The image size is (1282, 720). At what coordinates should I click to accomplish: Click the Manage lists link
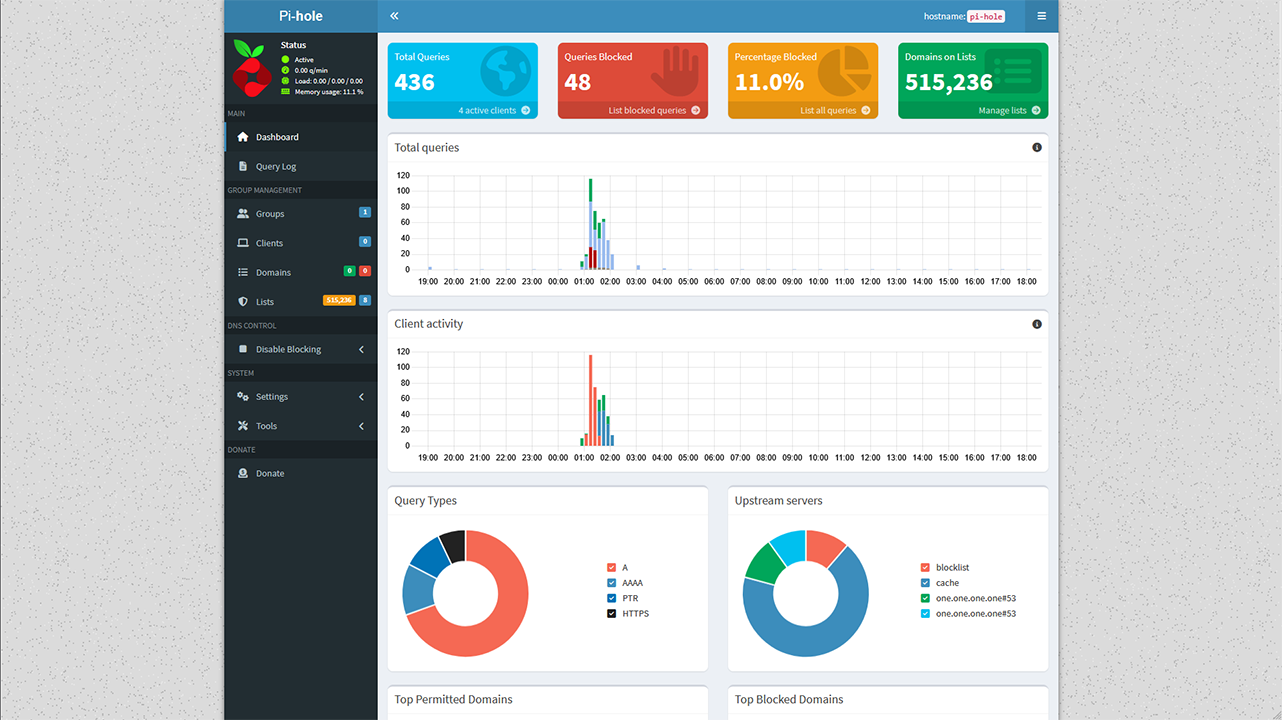tap(1008, 110)
